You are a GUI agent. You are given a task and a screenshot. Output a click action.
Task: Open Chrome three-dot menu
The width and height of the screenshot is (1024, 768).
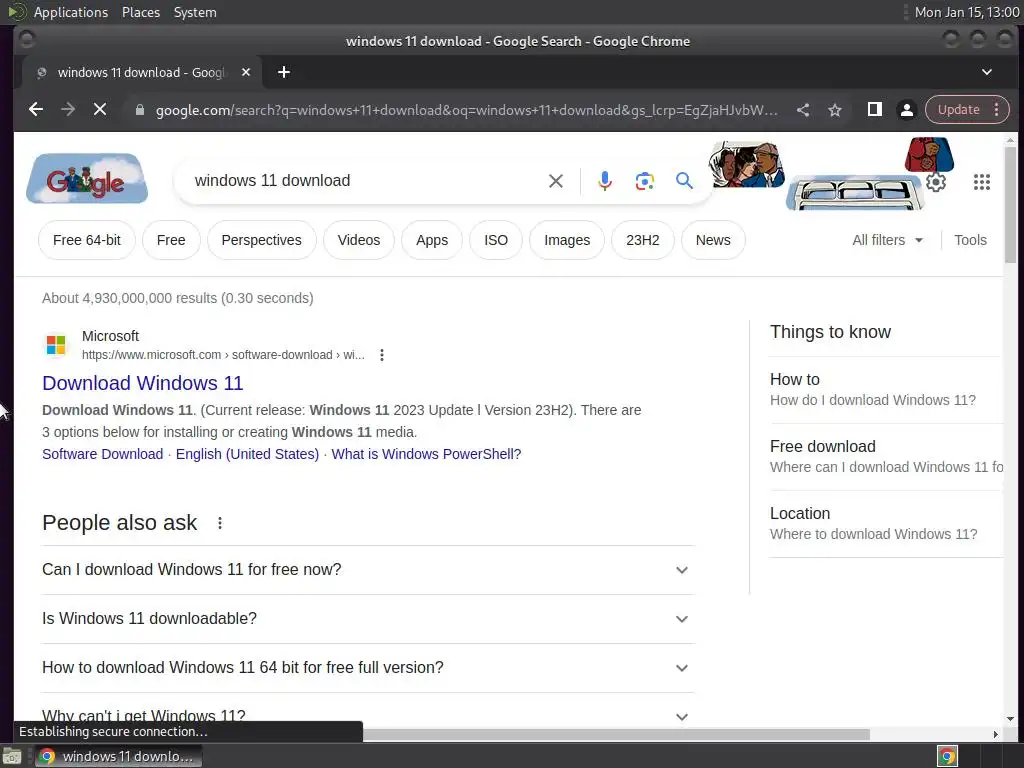click(x=997, y=110)
